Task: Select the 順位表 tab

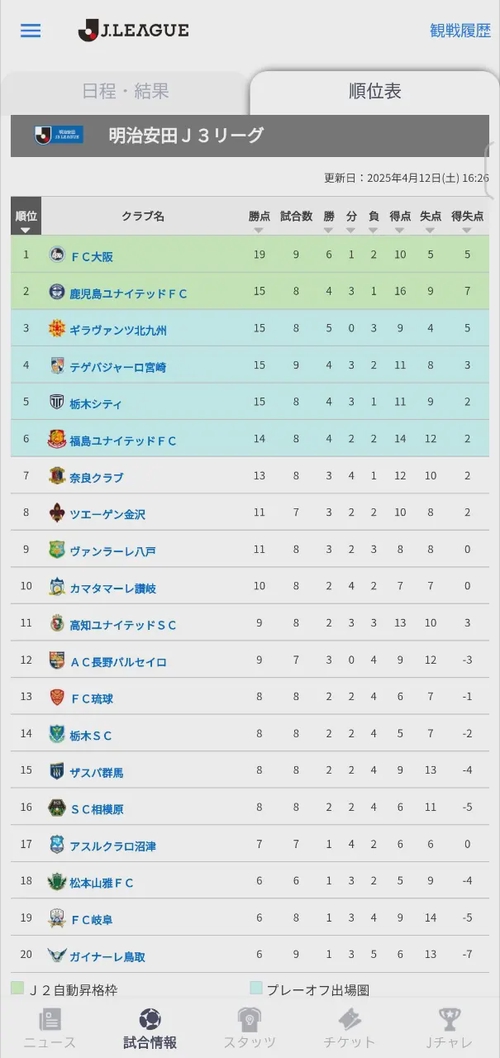Action: tap(374, 92)
